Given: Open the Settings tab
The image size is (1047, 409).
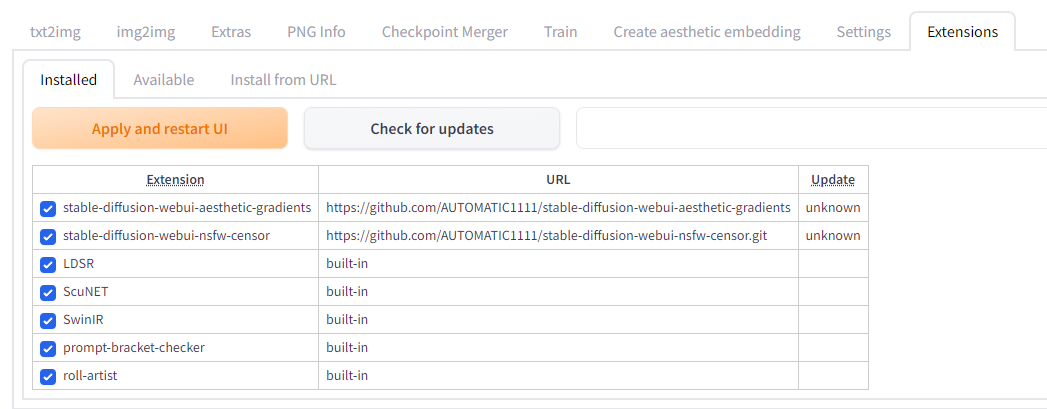Looking at the screenshot, I should (863, 32).
